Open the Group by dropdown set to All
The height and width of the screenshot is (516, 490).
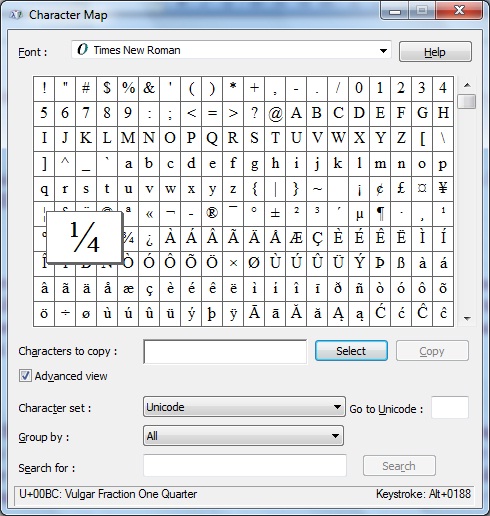click(x=243, y=435)
